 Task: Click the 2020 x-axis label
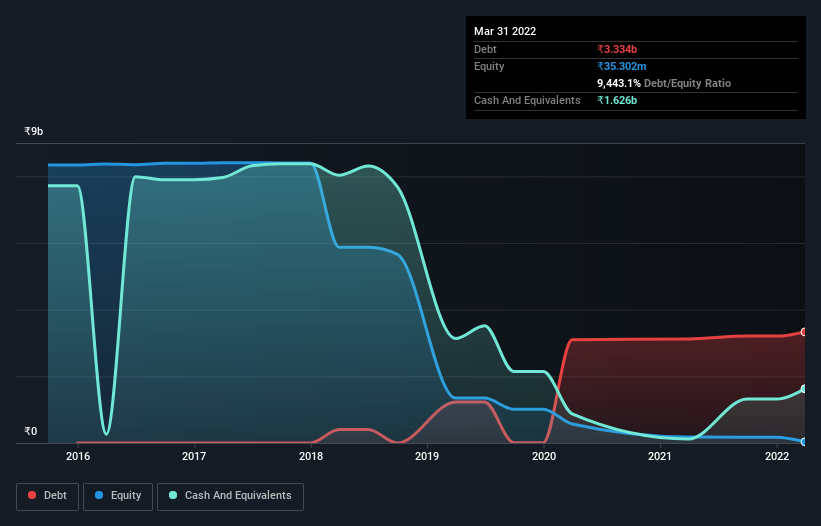click(x=544, y=456)
